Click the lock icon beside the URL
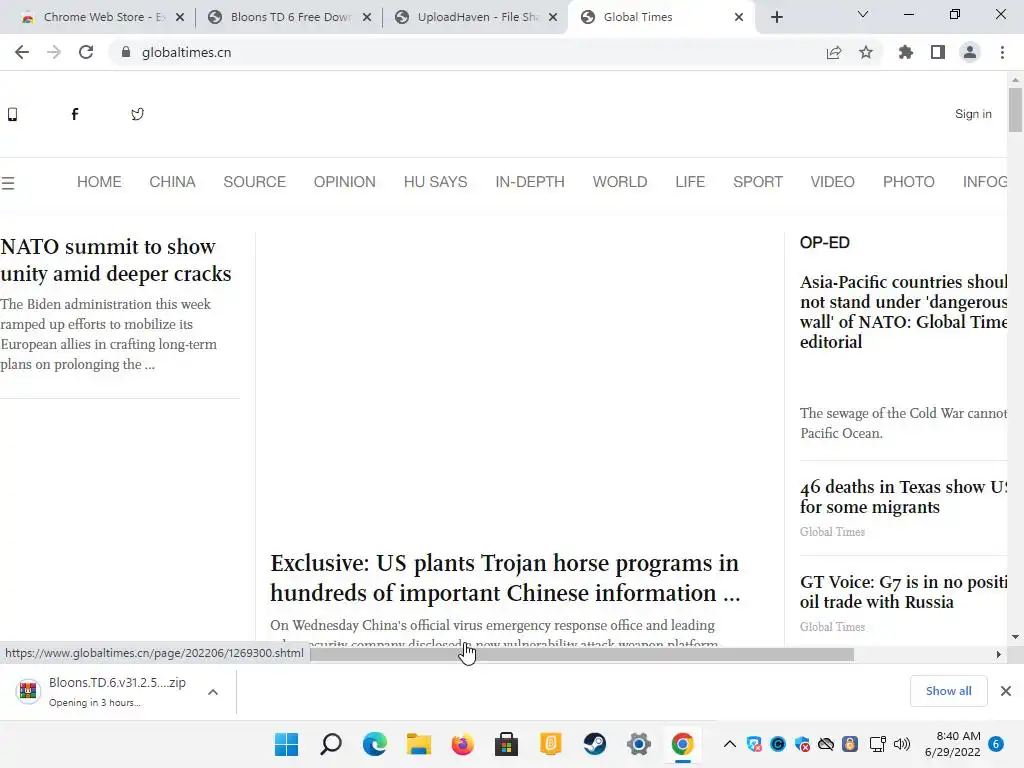Screen dimensions: 1024x768 pyautogui.click(x=126, y=52)
